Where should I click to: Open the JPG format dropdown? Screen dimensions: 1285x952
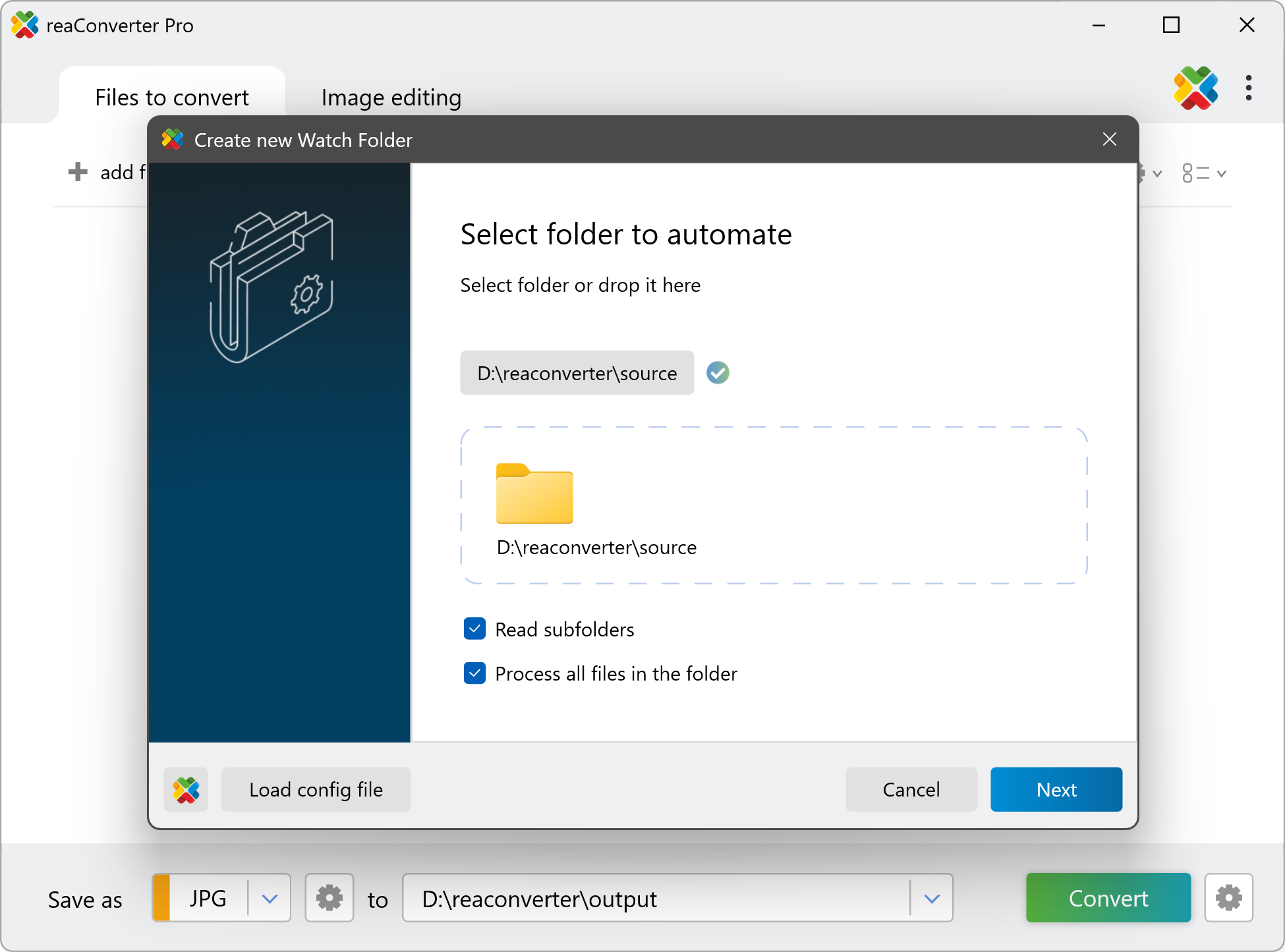coord(269,897)
